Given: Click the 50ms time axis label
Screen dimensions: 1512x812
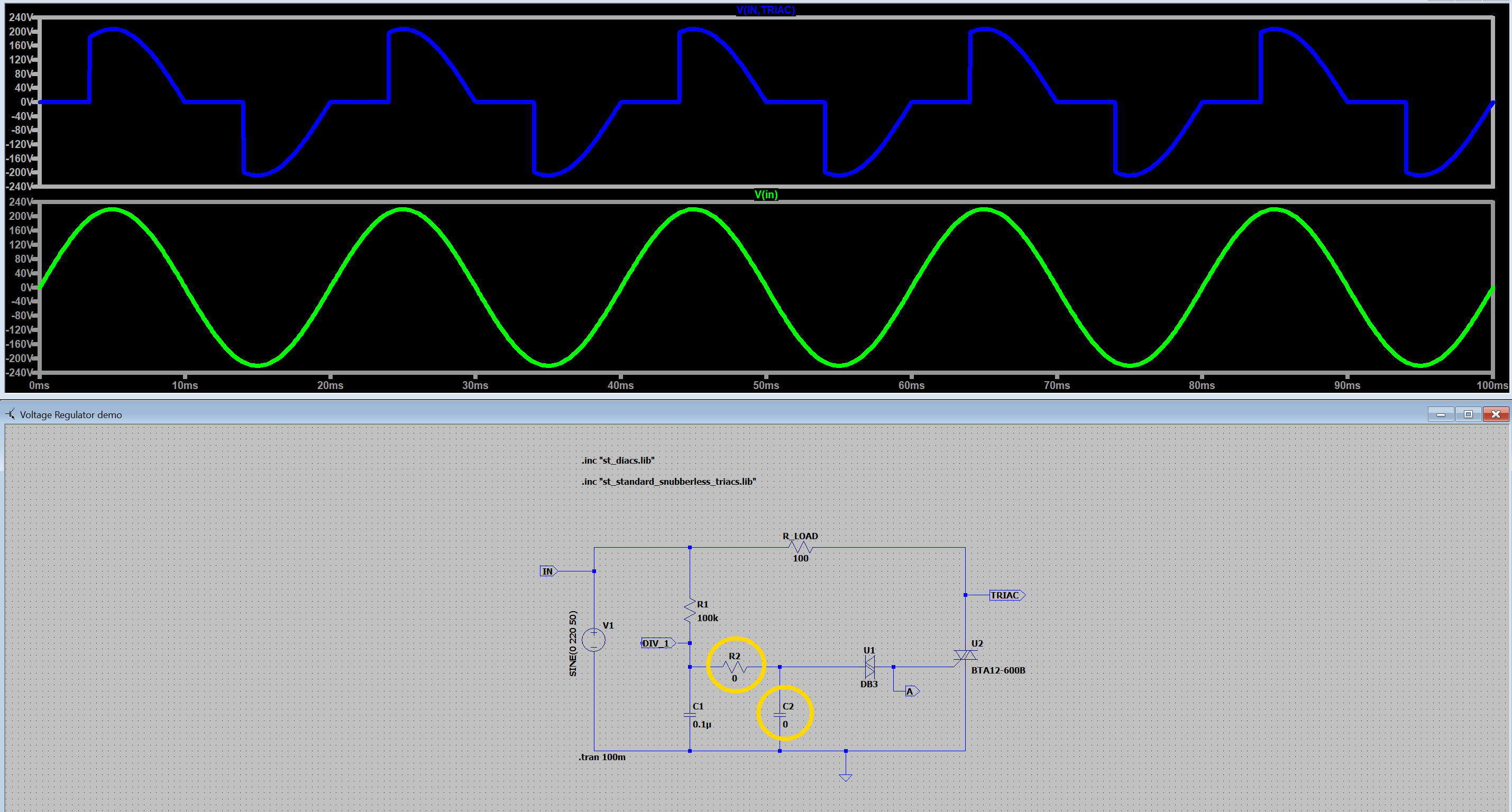Looking at the screenshot, I should coord(766,385).
